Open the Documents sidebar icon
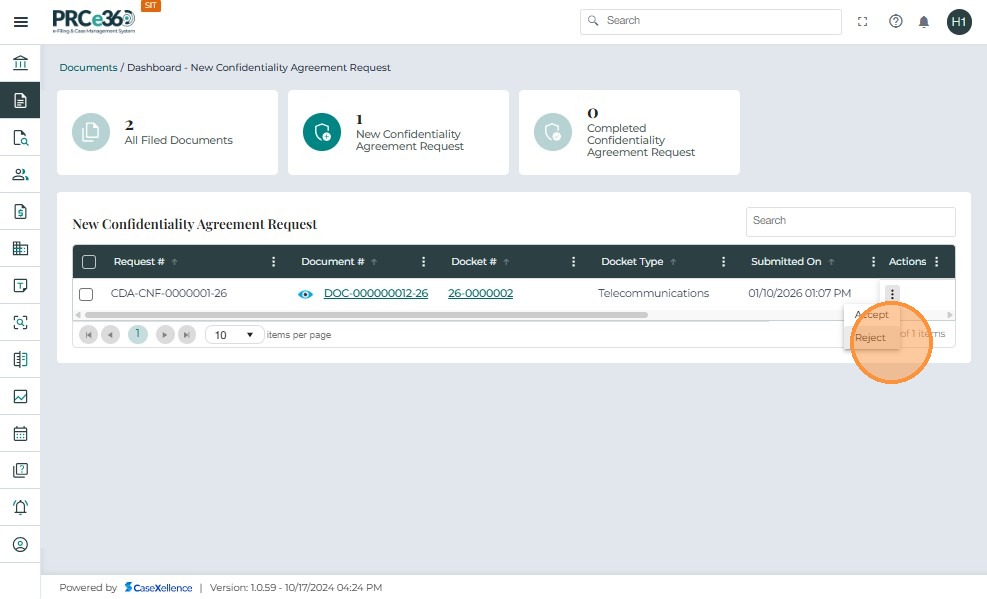The image size is (987, 599). click(x=20, y=100)
